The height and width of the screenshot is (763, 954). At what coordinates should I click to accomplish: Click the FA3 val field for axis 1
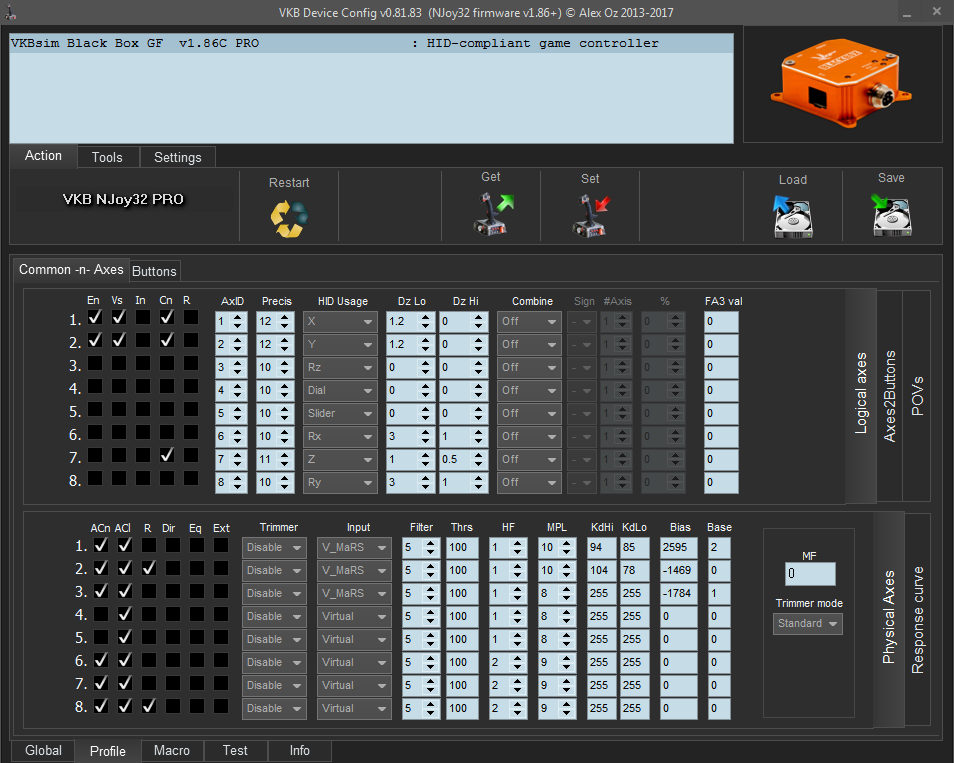[x=721, y=322]
